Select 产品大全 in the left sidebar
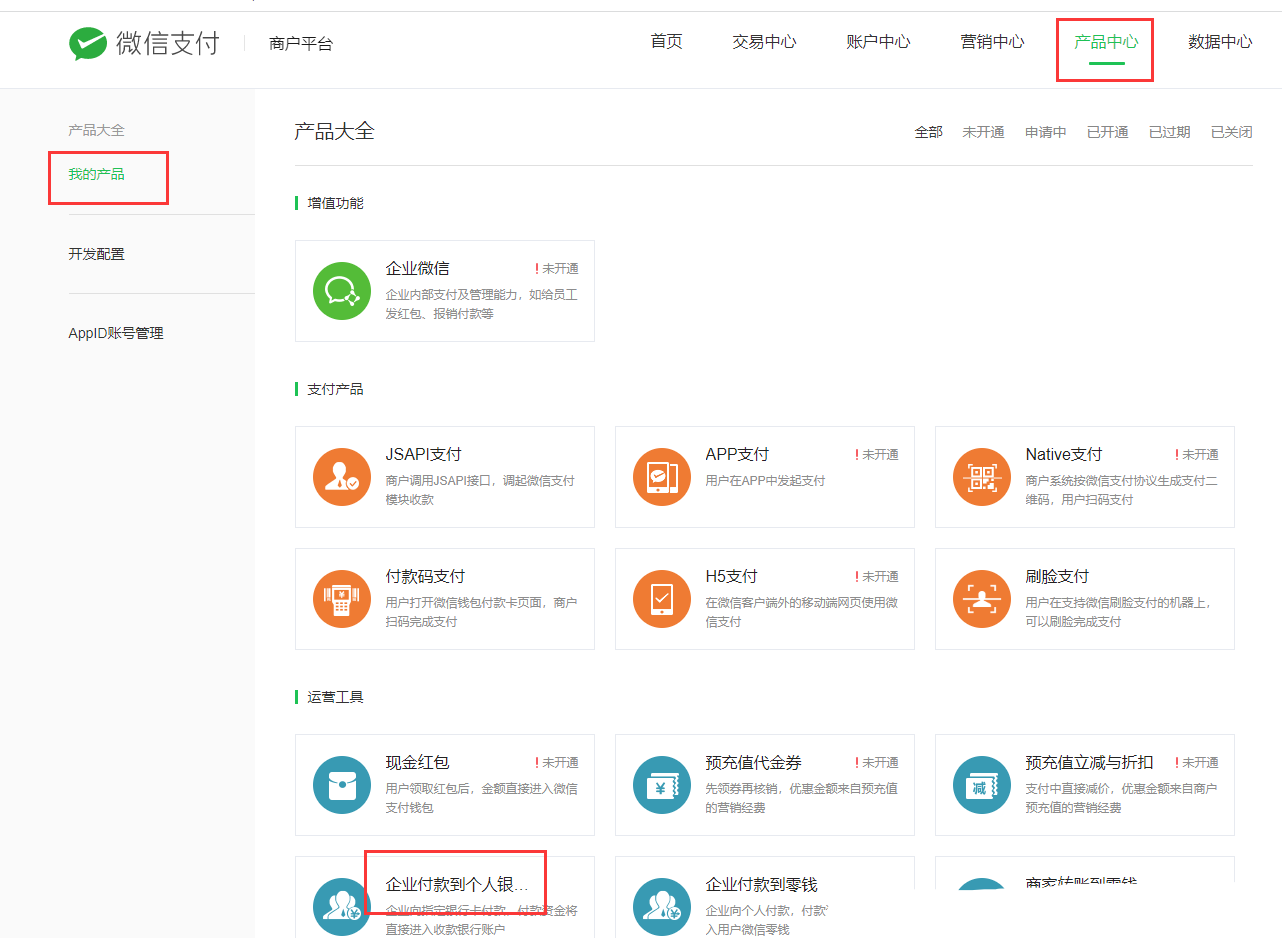 96,131
